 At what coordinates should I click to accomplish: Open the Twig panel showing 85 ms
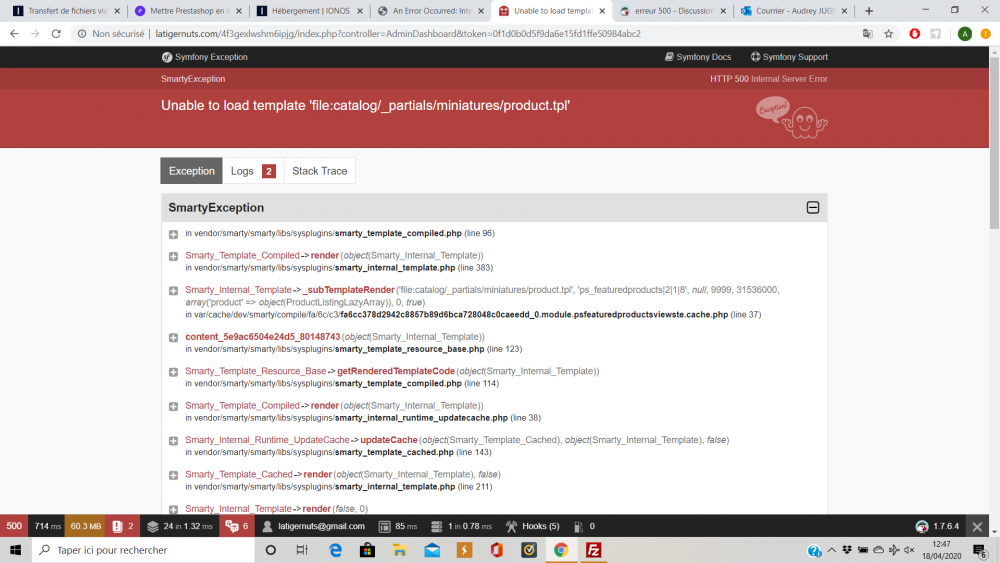click(x=398, y=526)
